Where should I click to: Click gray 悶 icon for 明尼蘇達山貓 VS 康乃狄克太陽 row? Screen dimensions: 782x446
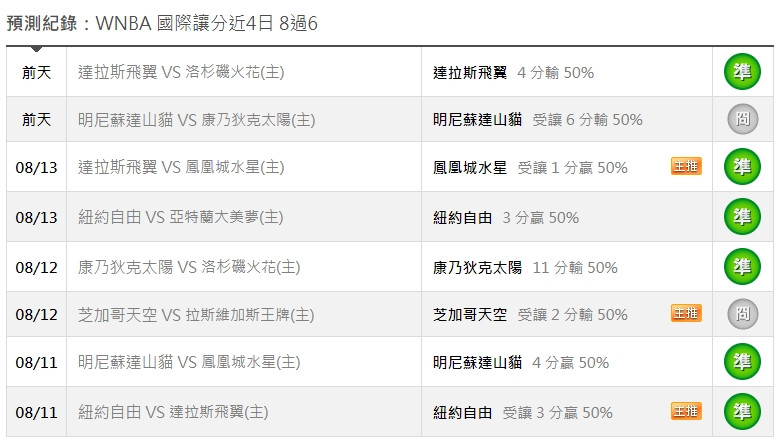click(743, 119)
